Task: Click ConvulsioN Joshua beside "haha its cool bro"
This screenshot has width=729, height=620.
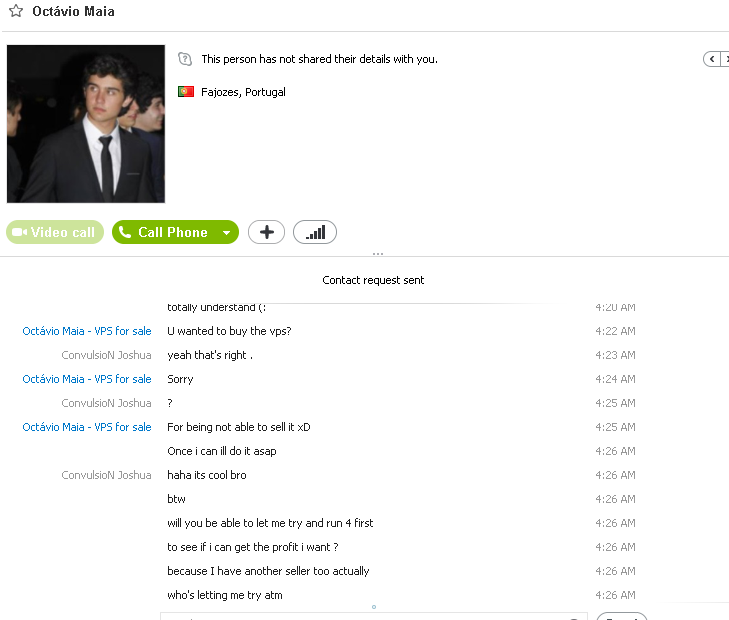Action: (x=106, y=475)
